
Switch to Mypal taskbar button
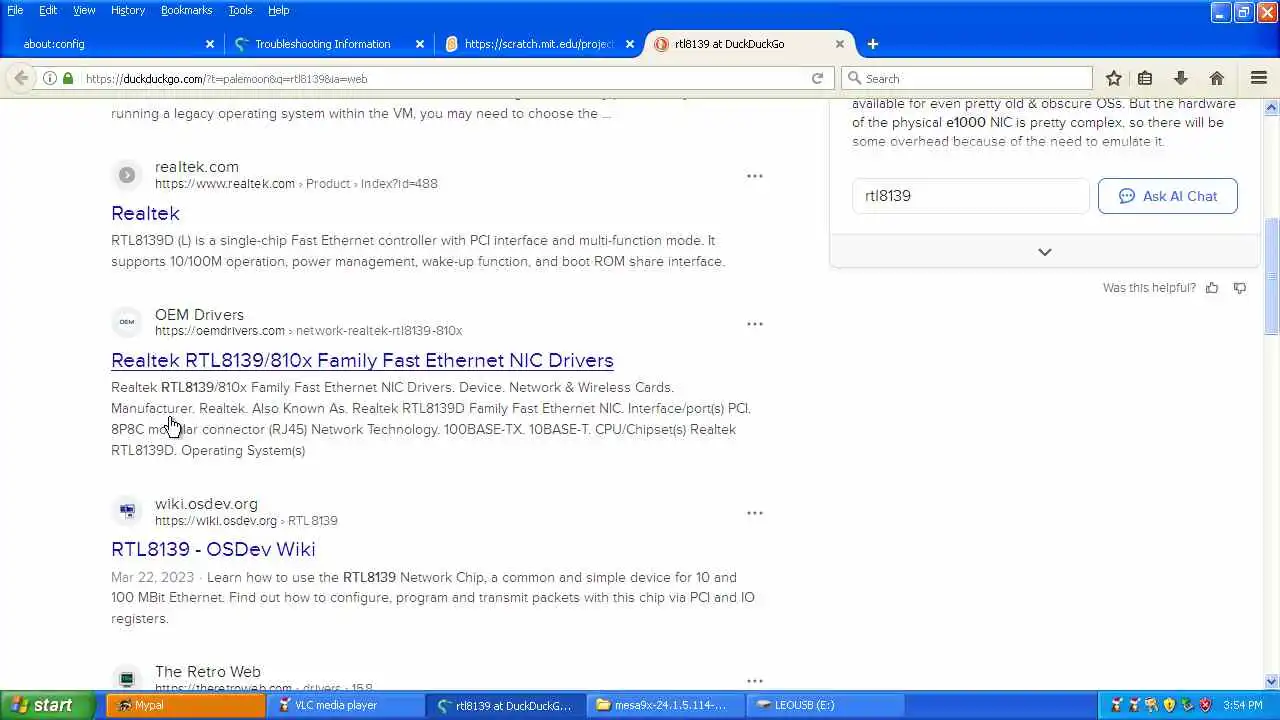click(x=185, y=705)
